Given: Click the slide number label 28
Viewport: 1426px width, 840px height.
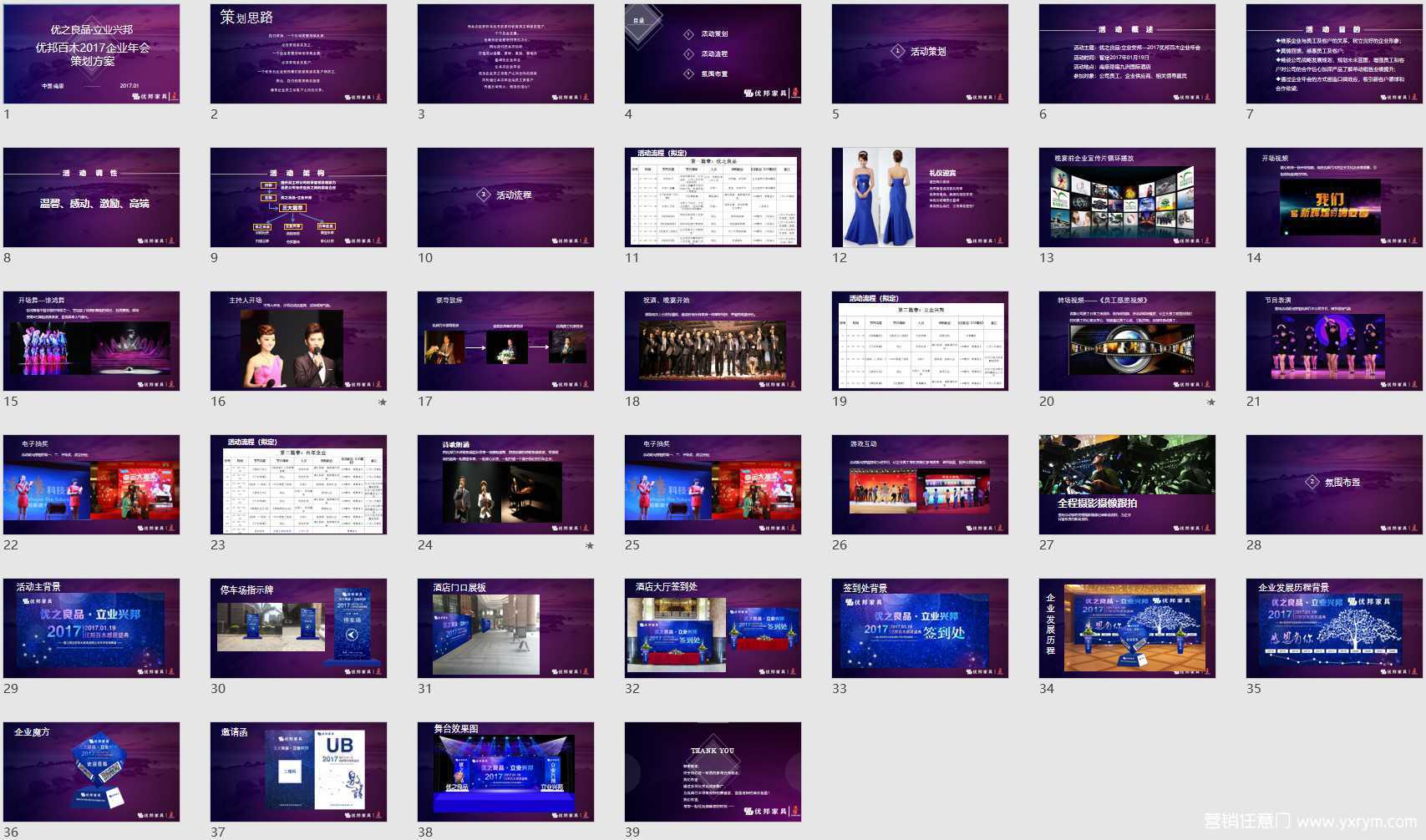Looking at the screenshot, I should coord(1254,545).
